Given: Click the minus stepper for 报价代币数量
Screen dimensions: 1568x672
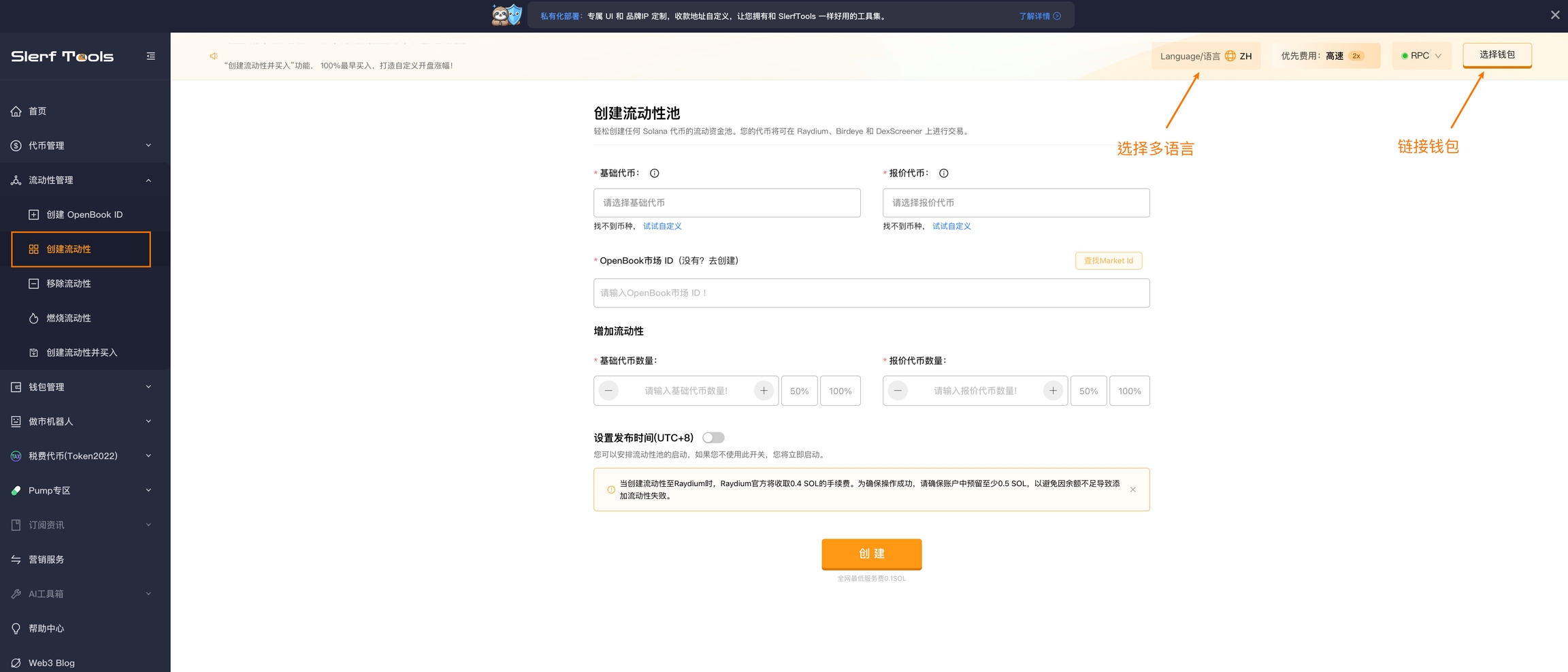Looking at the screenshot, I should tap(898, 391).
